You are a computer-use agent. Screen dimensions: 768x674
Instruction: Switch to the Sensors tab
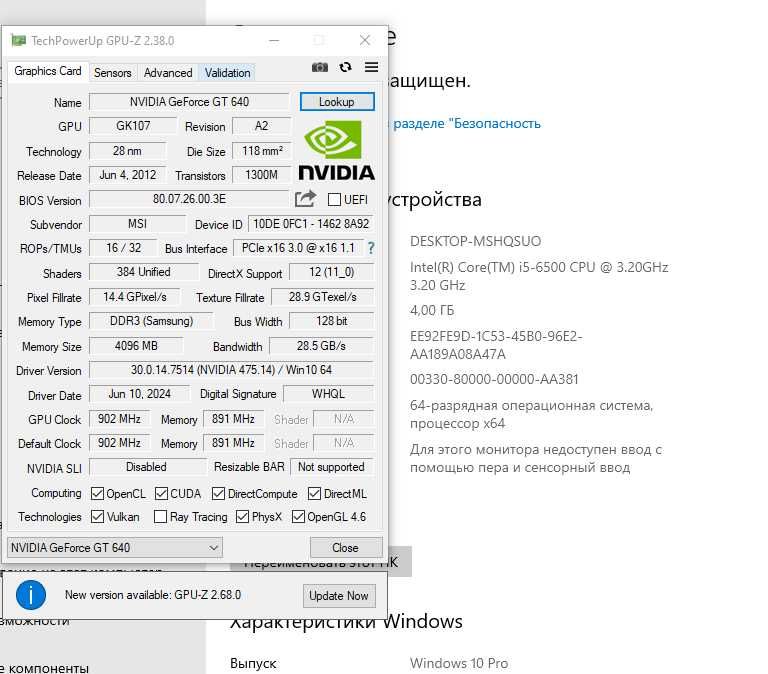tap(113, 73)
